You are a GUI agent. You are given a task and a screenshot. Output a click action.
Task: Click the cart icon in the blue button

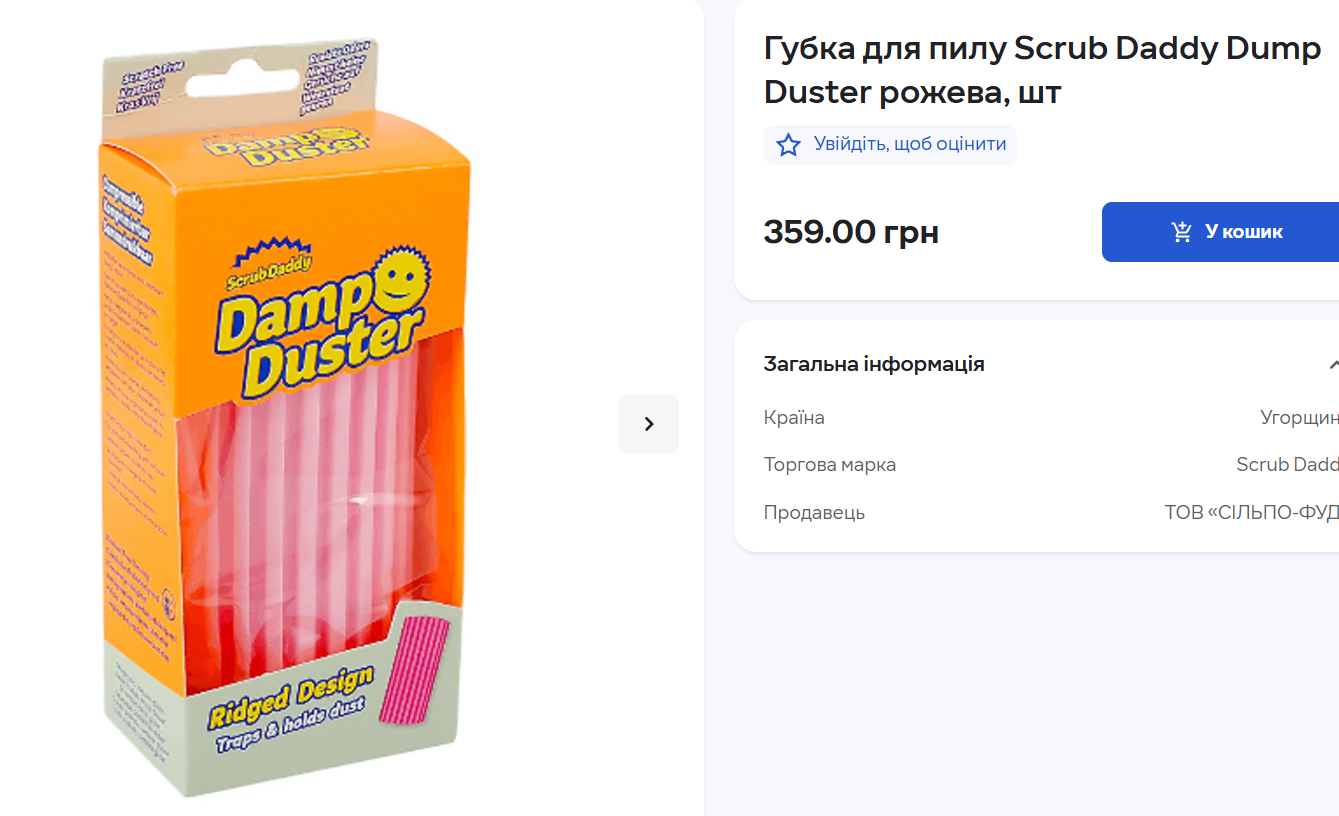point(1182,232)
